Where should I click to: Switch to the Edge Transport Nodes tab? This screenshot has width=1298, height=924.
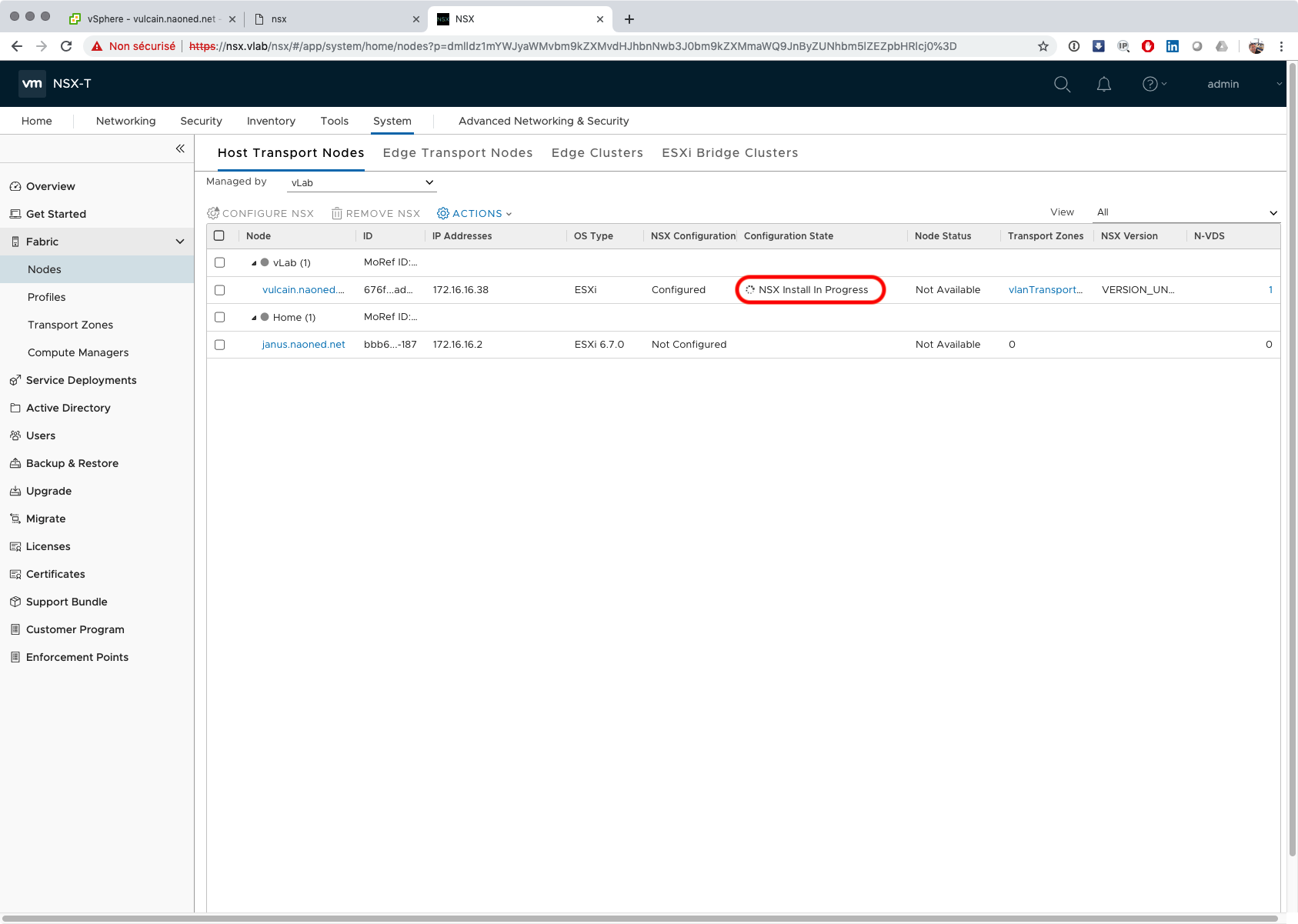pyautogui.click(x=458, y=153)
